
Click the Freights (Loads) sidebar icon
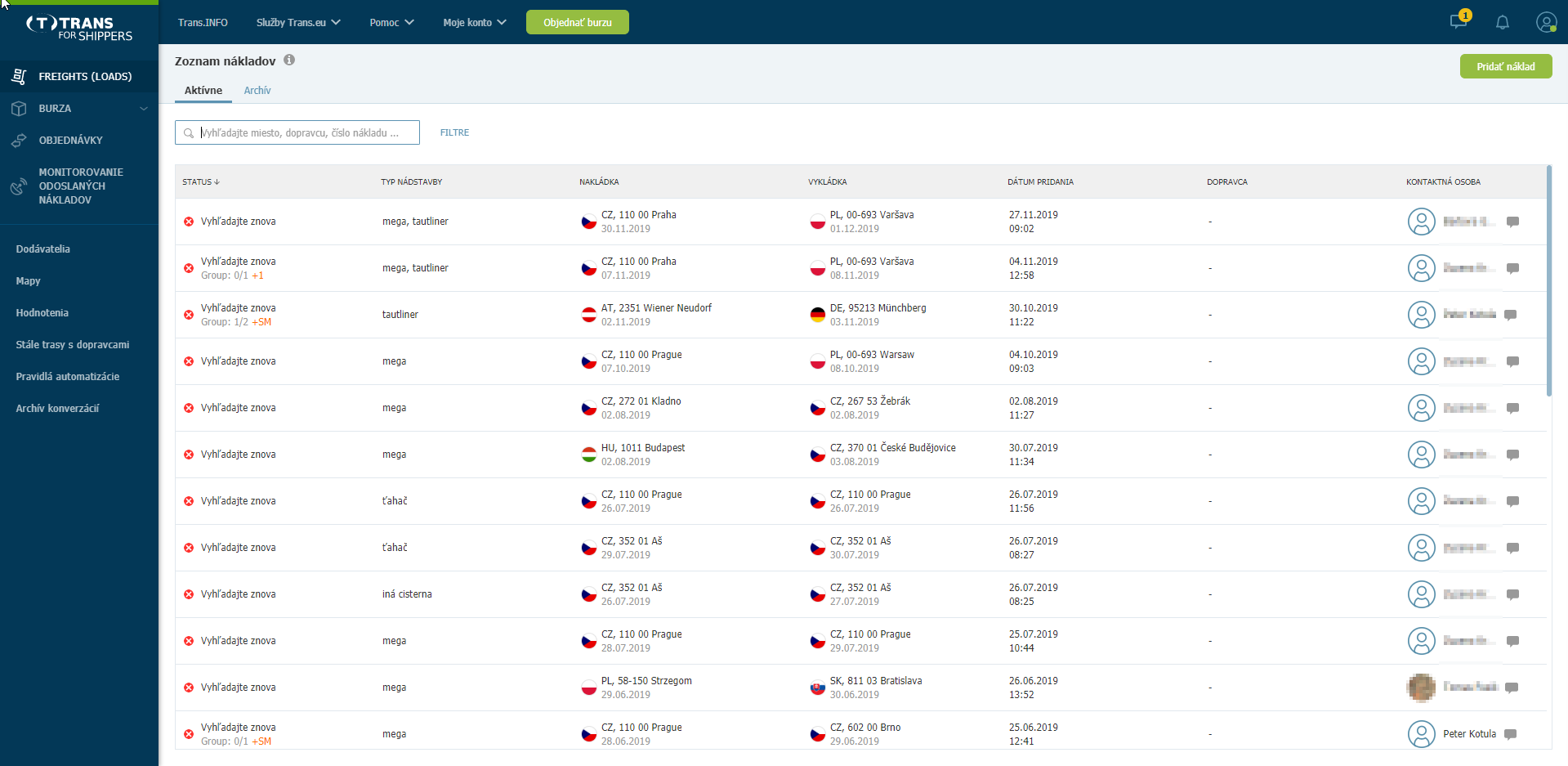click(x=19, y=76)
